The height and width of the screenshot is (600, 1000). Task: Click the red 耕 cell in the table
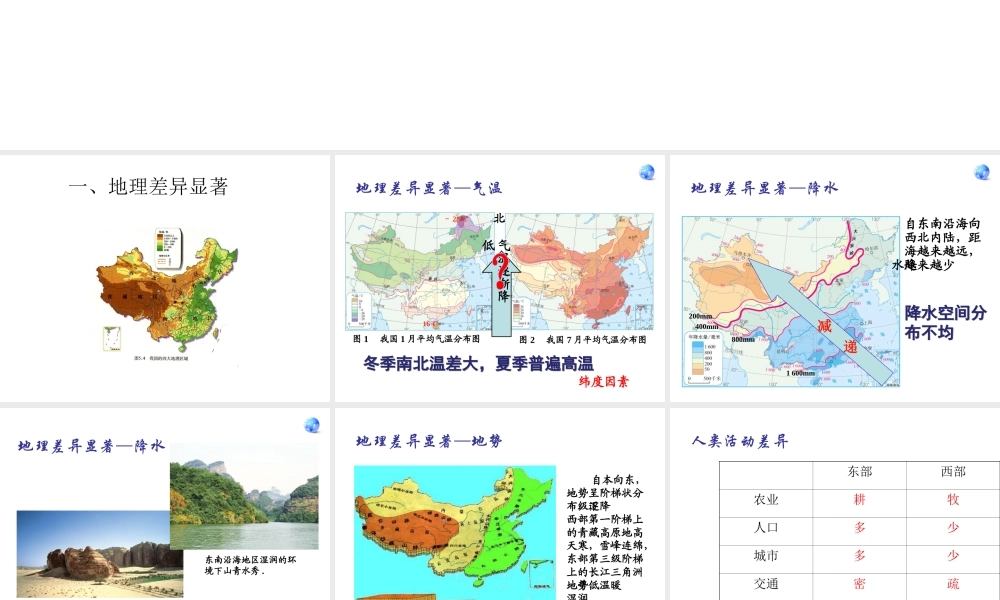[x=859, y=500]
